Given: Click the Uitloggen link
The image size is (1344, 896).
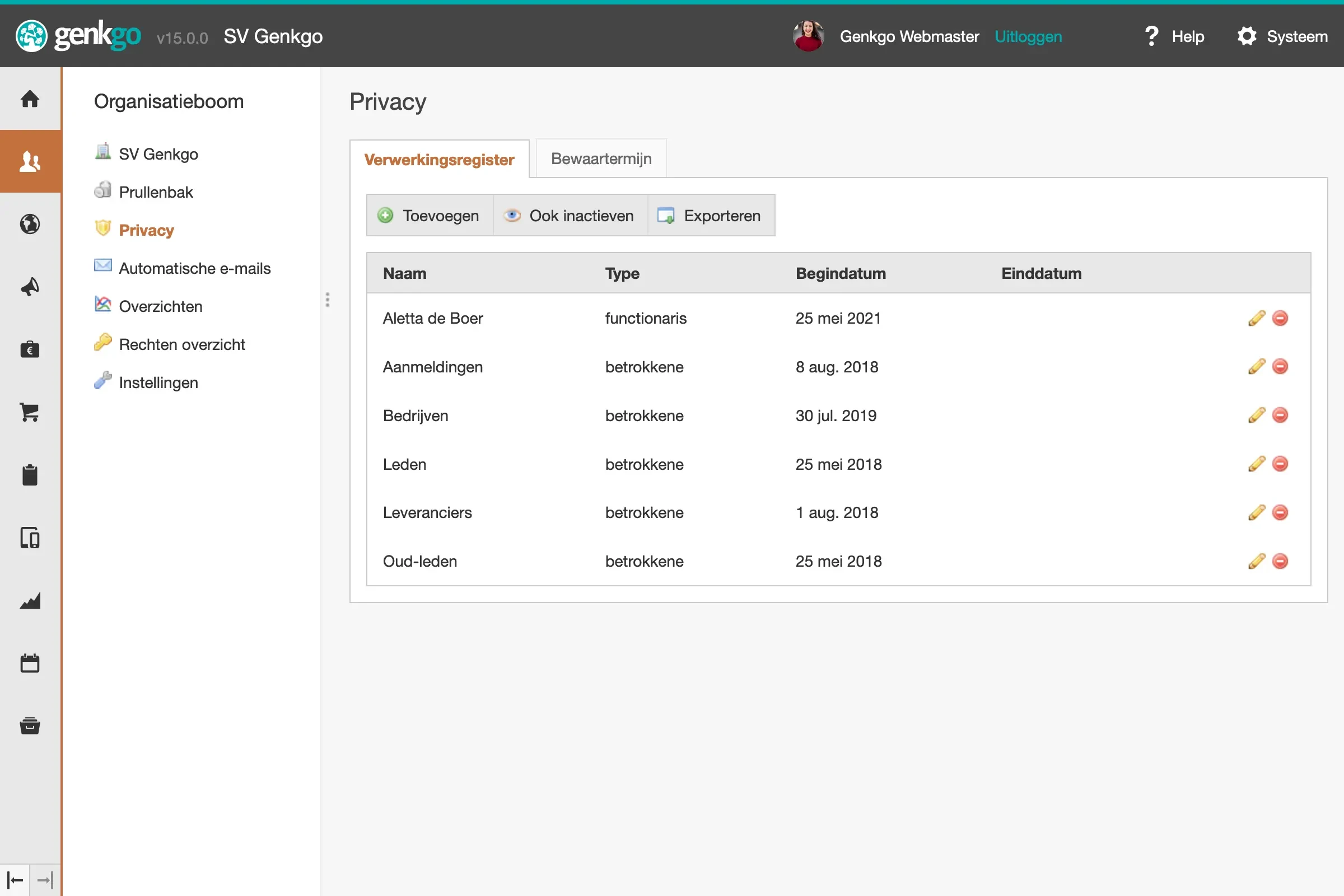Looking at the screenshot, I should 1028,36.
